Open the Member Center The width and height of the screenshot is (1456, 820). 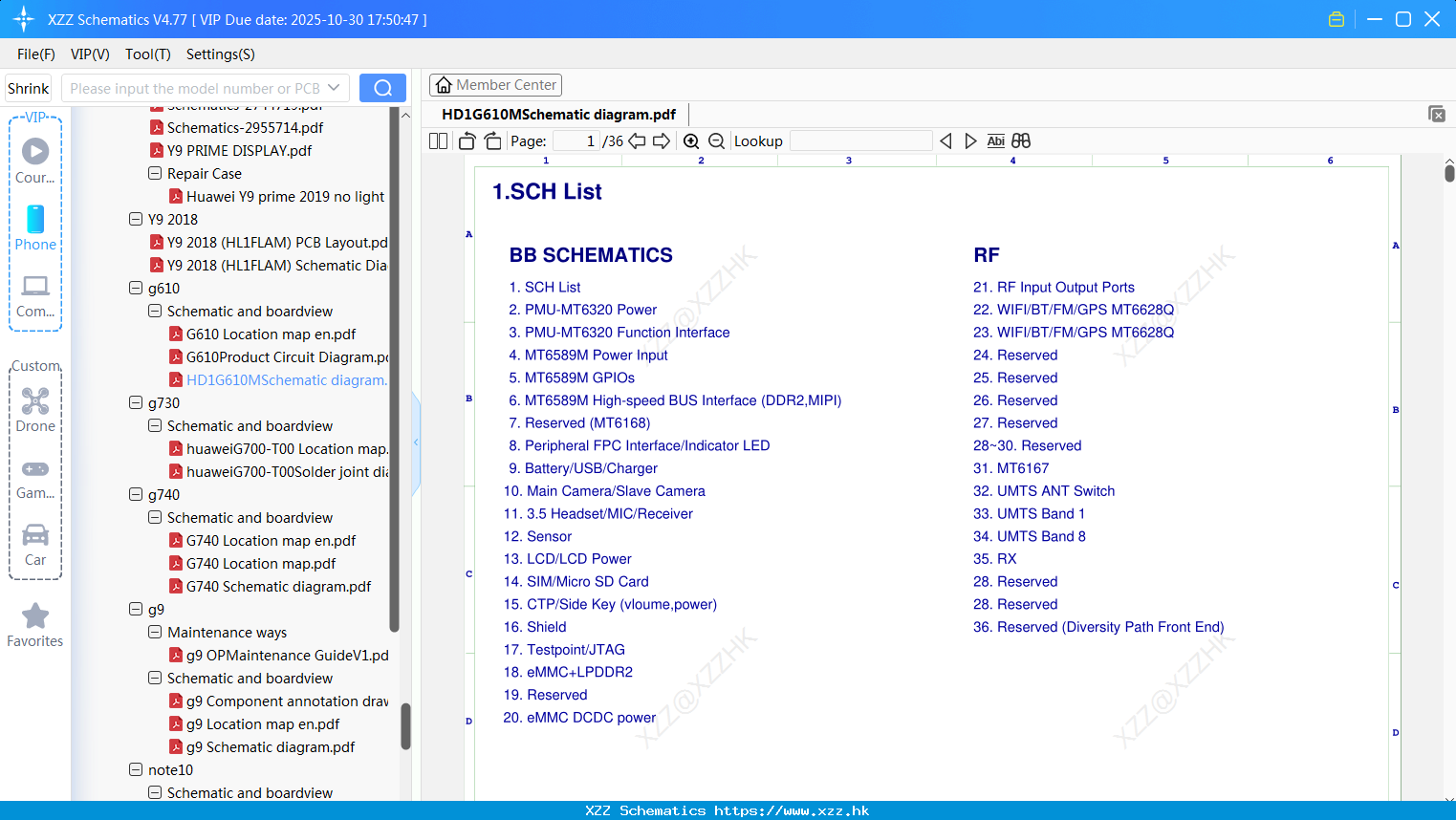495,85
